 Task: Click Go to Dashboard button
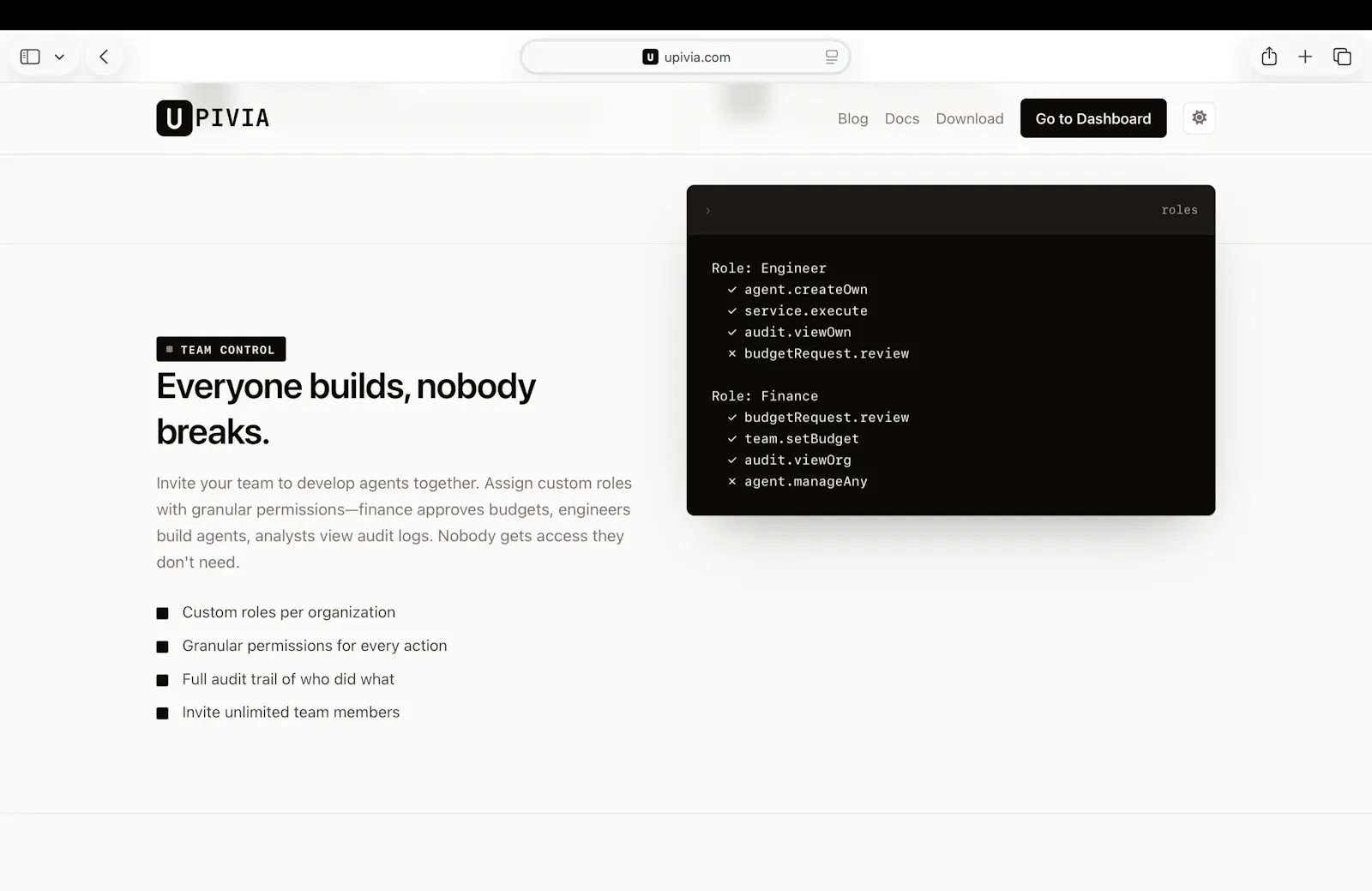pyautogui.click(x=1093, y=118)
